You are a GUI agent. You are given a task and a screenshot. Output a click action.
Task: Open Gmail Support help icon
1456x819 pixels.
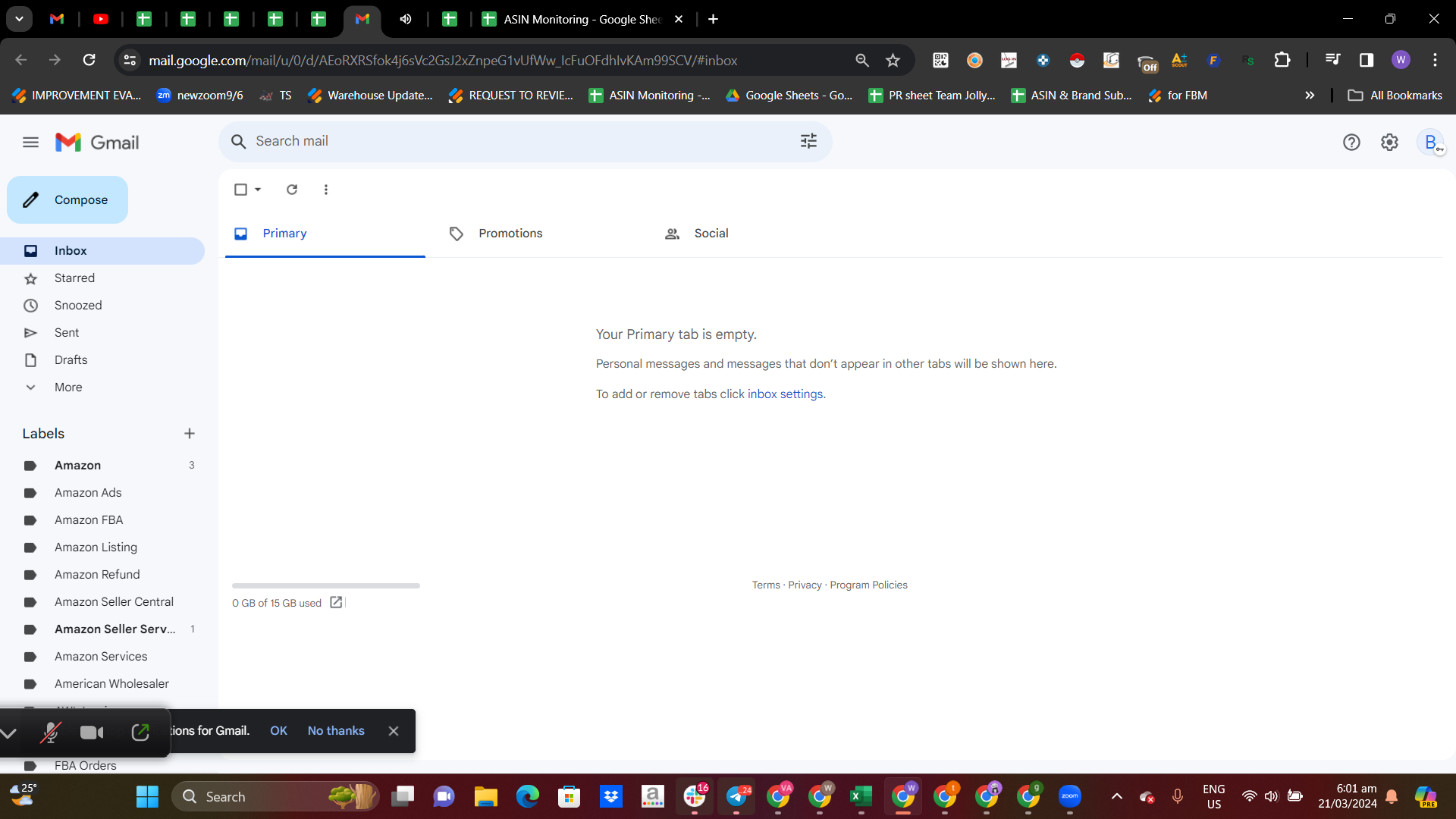point(1351,142)
